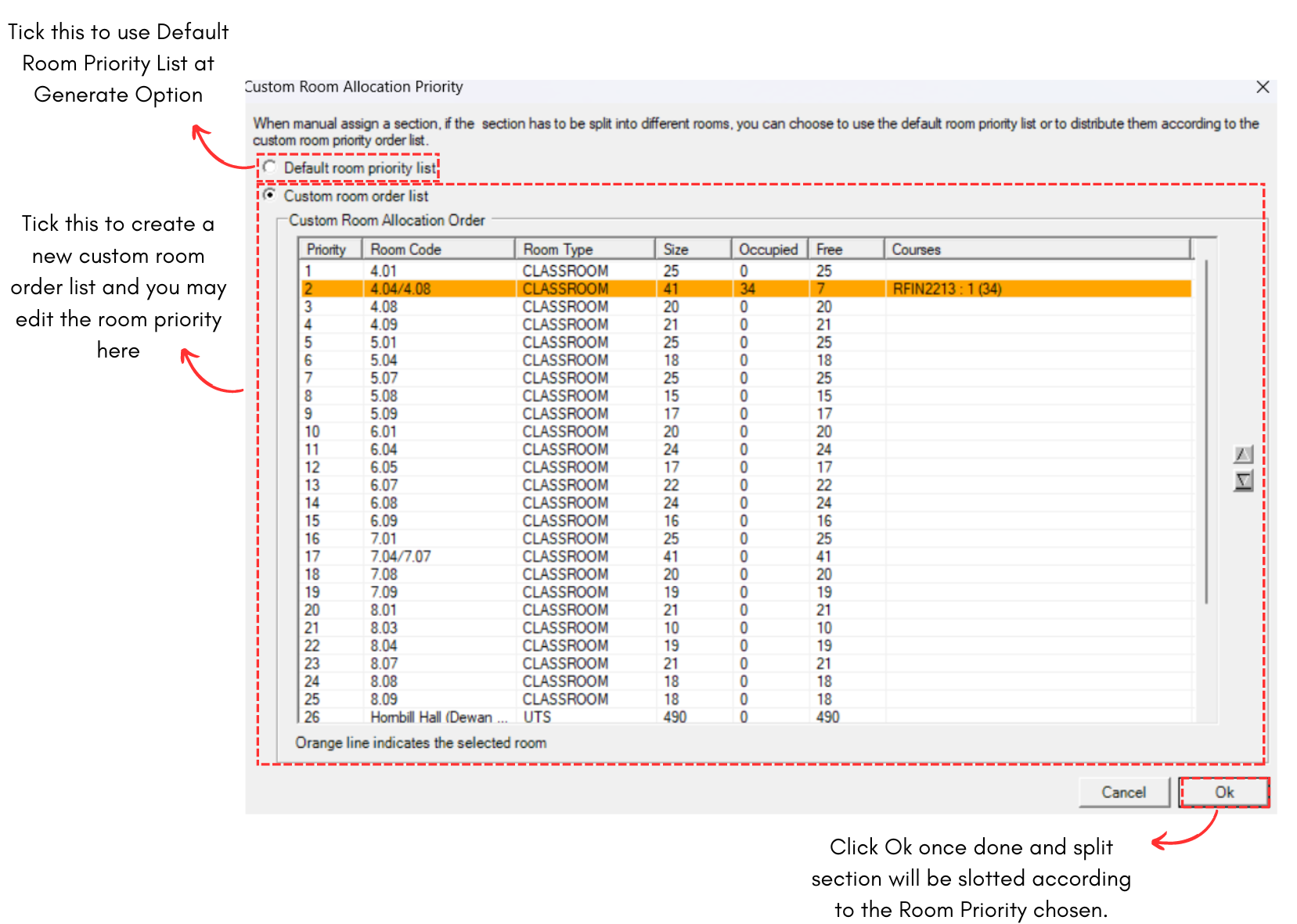Click the Courses column header
1297x924 pixels.
(x=1036, y=250)
